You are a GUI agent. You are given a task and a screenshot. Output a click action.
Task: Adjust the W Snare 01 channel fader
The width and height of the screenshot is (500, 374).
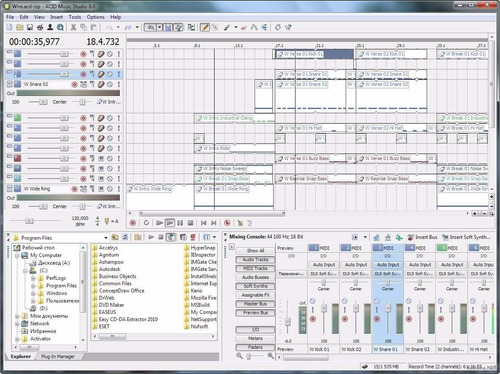(387, 307)
